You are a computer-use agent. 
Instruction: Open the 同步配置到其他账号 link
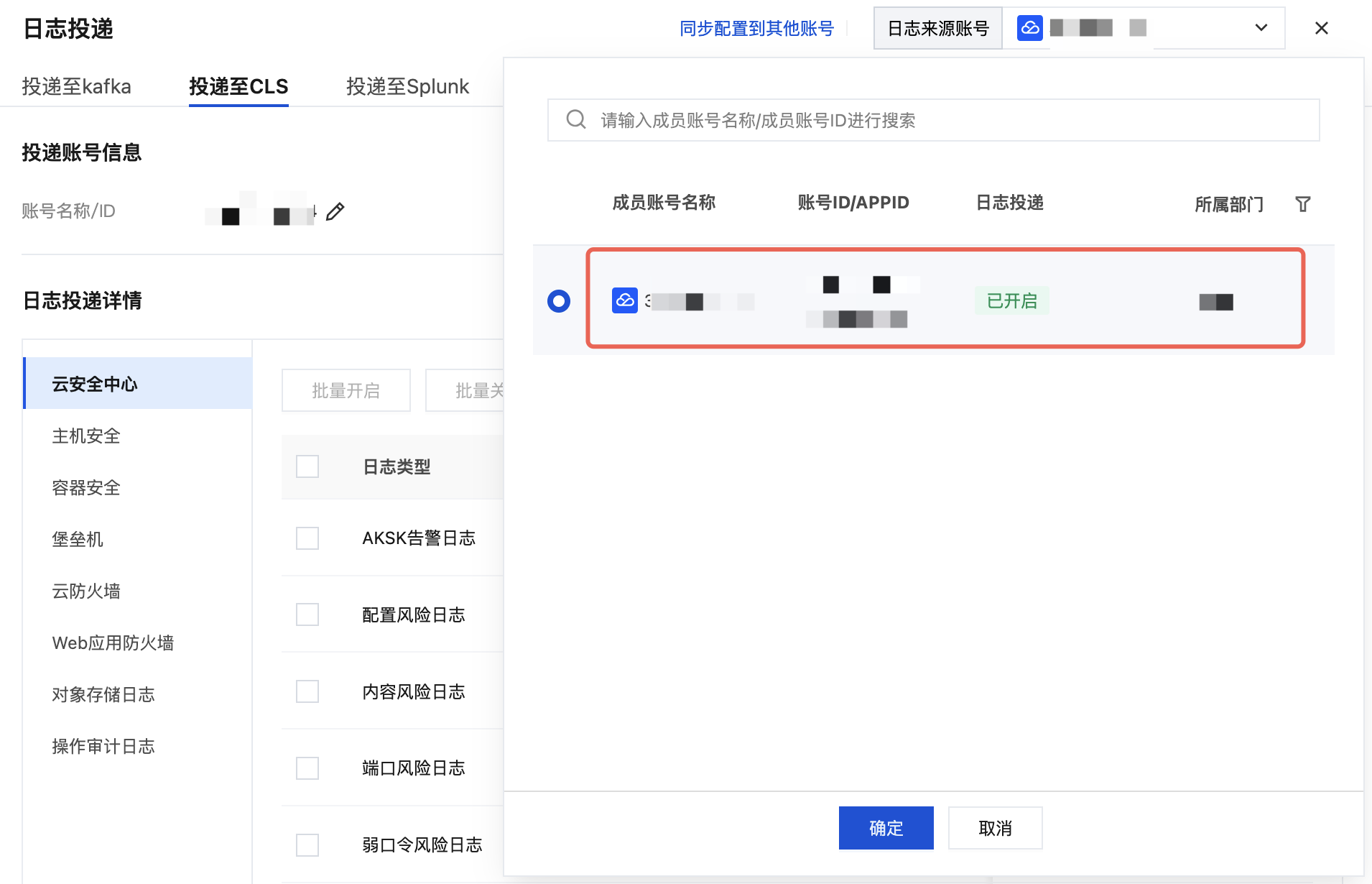tap(756, 28)
